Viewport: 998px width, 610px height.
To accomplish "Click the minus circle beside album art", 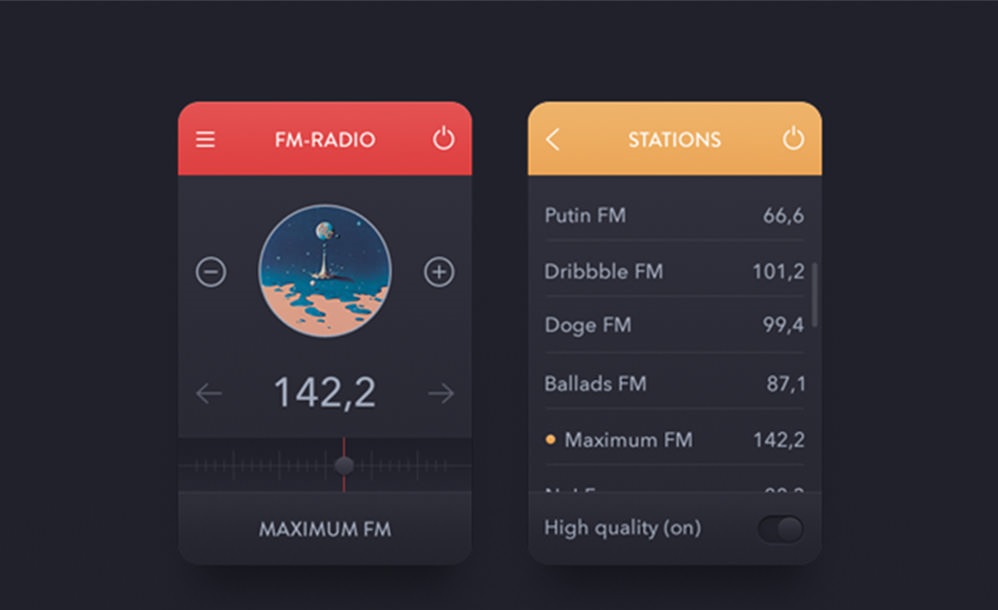I will click(210, 272).
